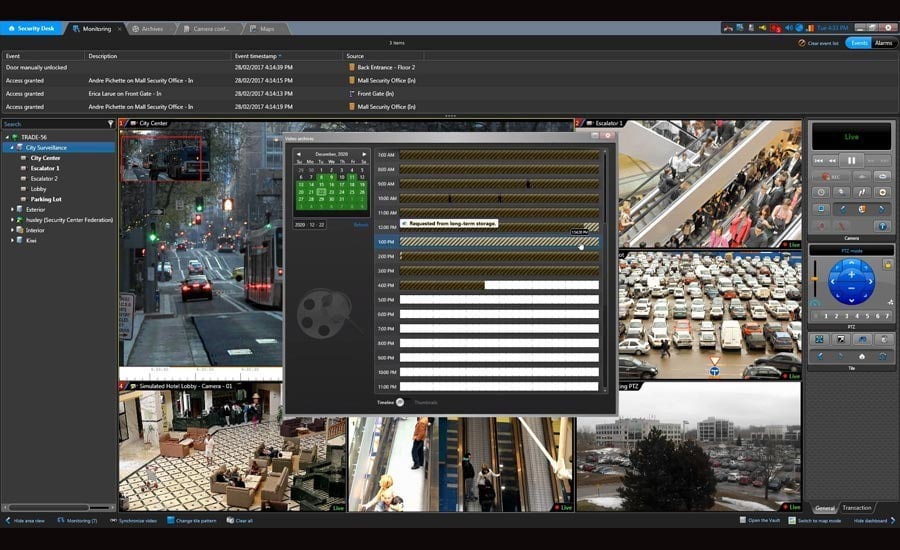Click the PTZ lock icon
The height and width of the screenshot is (550, 900).
coord(887,264)
